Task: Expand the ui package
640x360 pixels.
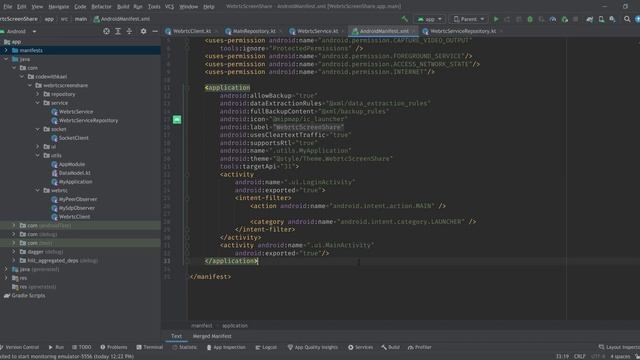Action: [x=38, y=147]
